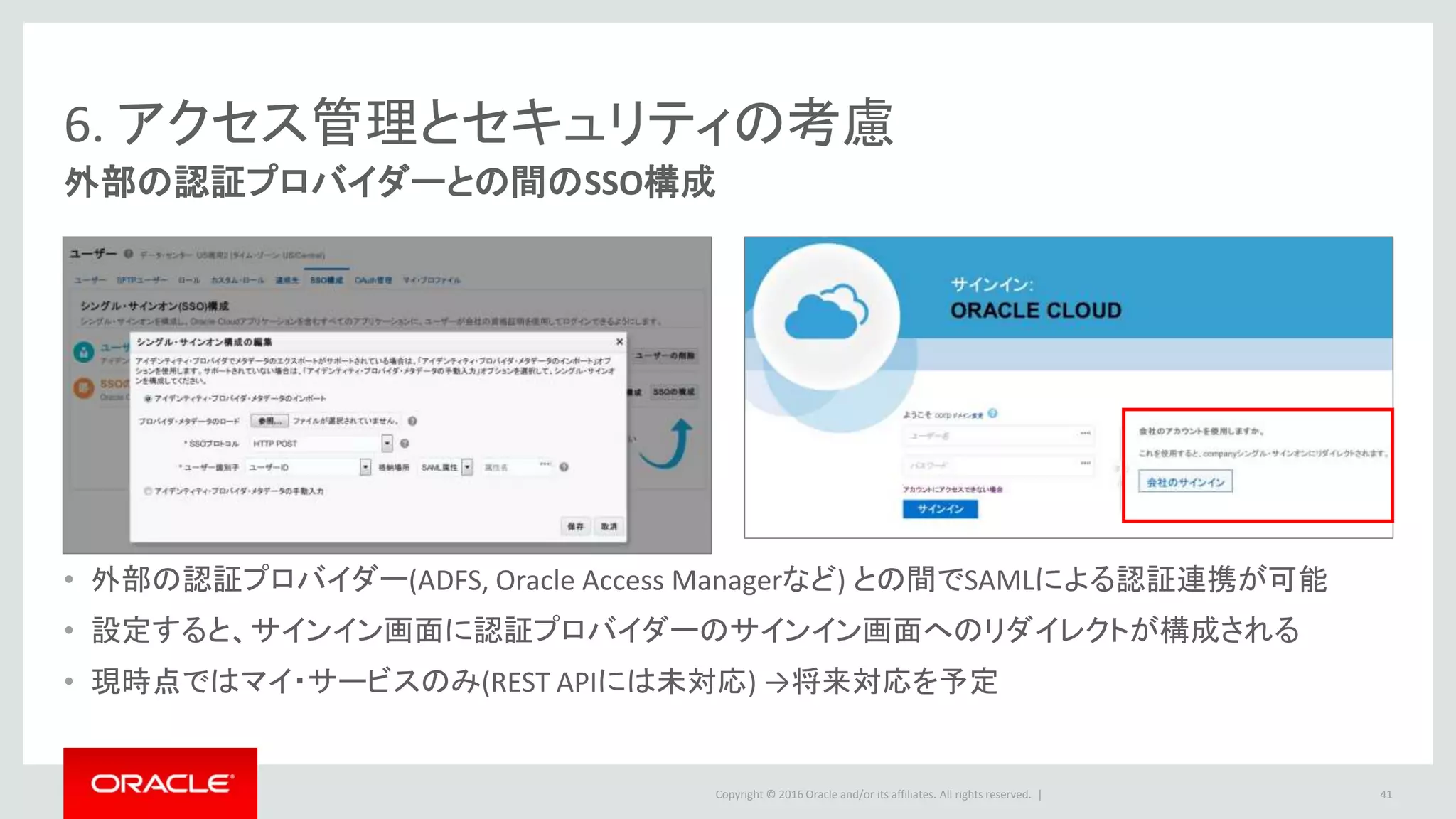
Task: Click the シングル・サインオン(SSO)構成 heading
Action: click(154, 306)
